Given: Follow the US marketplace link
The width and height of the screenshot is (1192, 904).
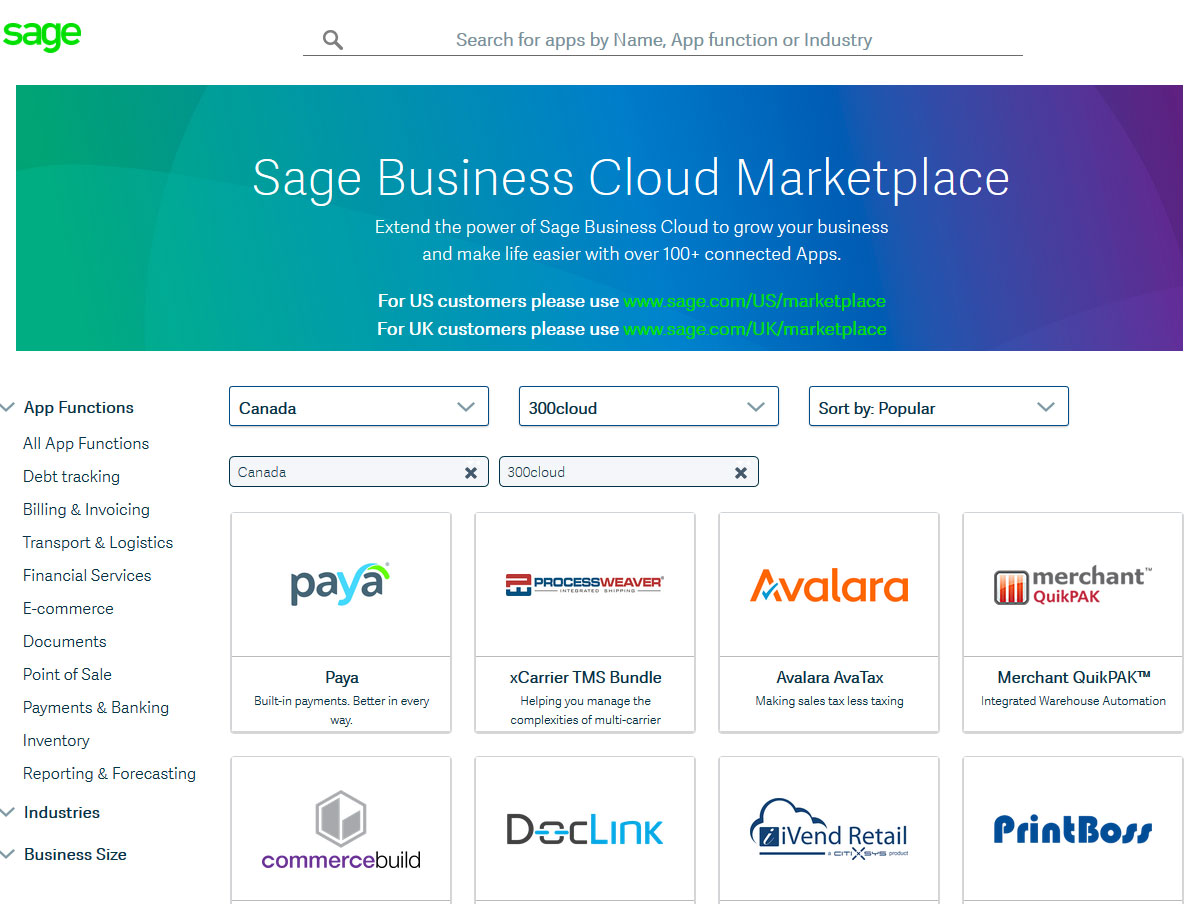Looking at the screenshot, I should pos(754,301).
